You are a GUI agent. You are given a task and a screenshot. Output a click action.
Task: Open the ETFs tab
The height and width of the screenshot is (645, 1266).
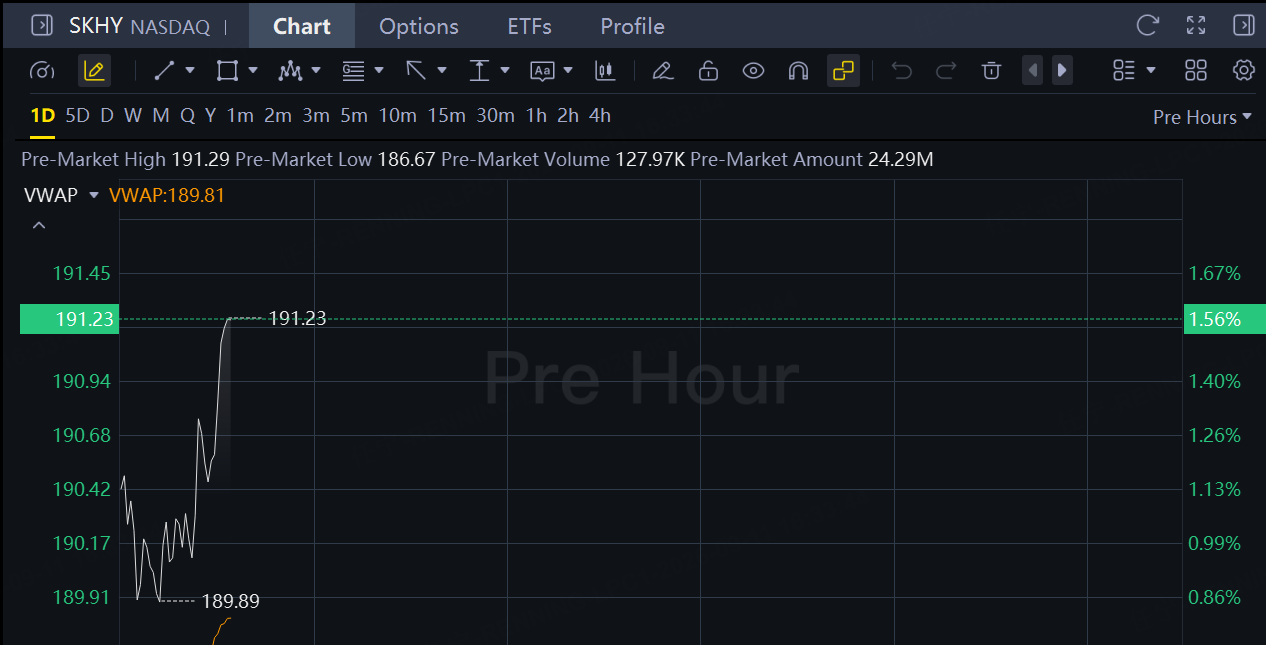click(x=529, y=26)
